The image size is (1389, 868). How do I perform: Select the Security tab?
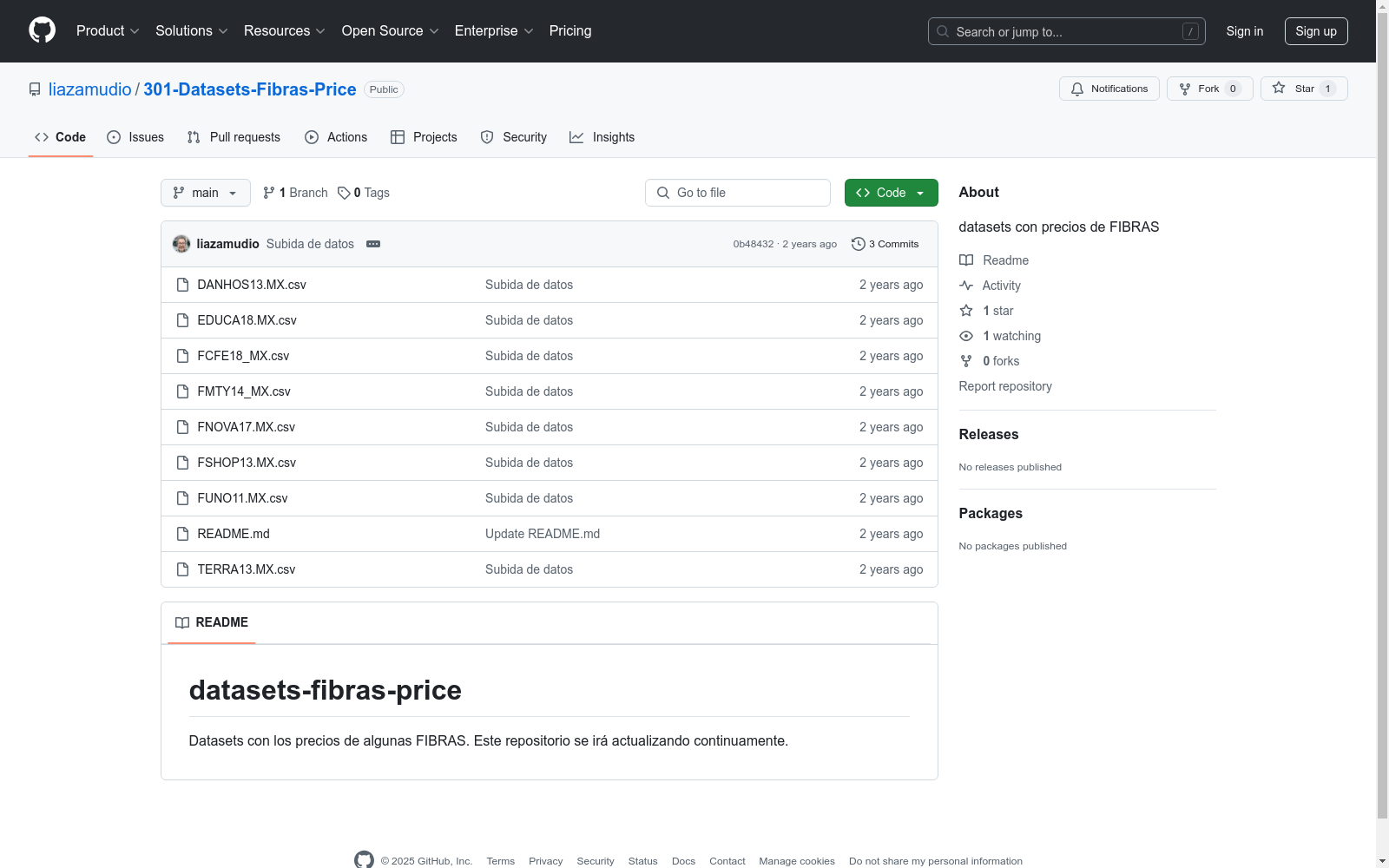tap(514, 137)
